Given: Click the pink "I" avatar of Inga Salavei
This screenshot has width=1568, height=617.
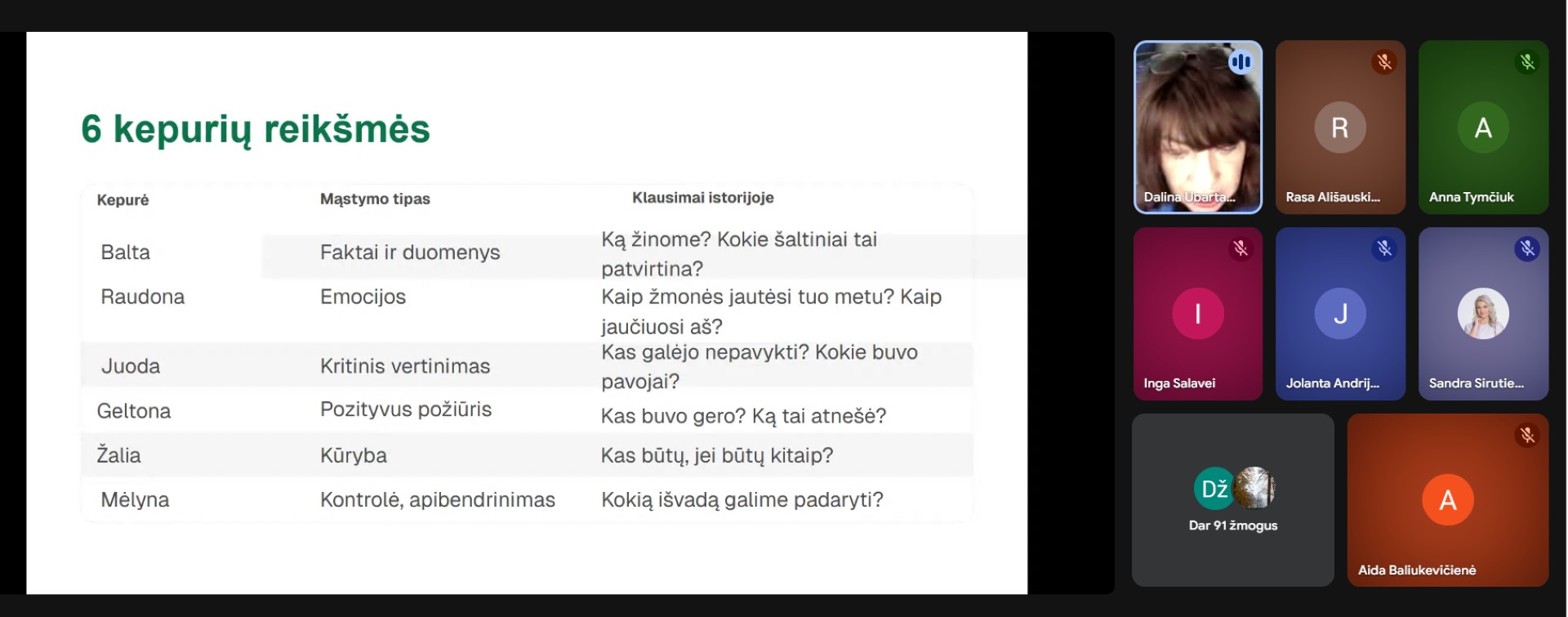Looking at the screenshot, I should [x=1197, y=314].
